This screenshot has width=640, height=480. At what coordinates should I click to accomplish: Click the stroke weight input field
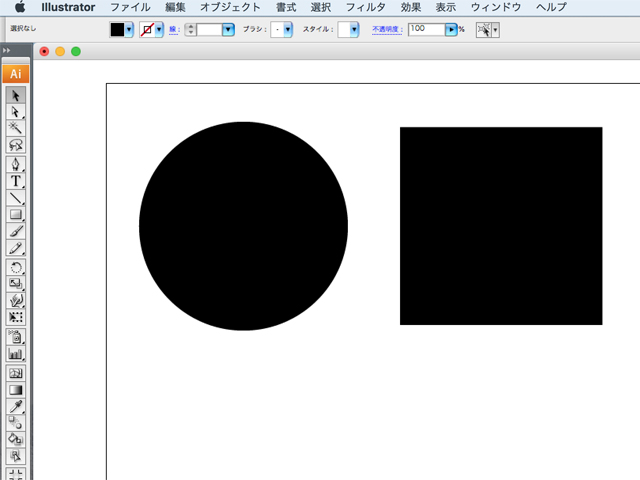(x=209, y=29)
